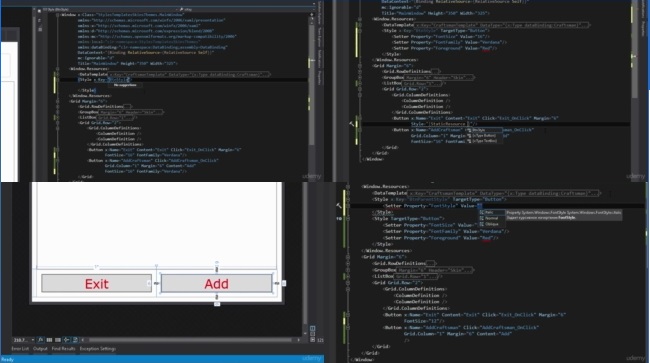Toggle snapping to gridlines icon

pyautogui.click(x=58, y=340)
